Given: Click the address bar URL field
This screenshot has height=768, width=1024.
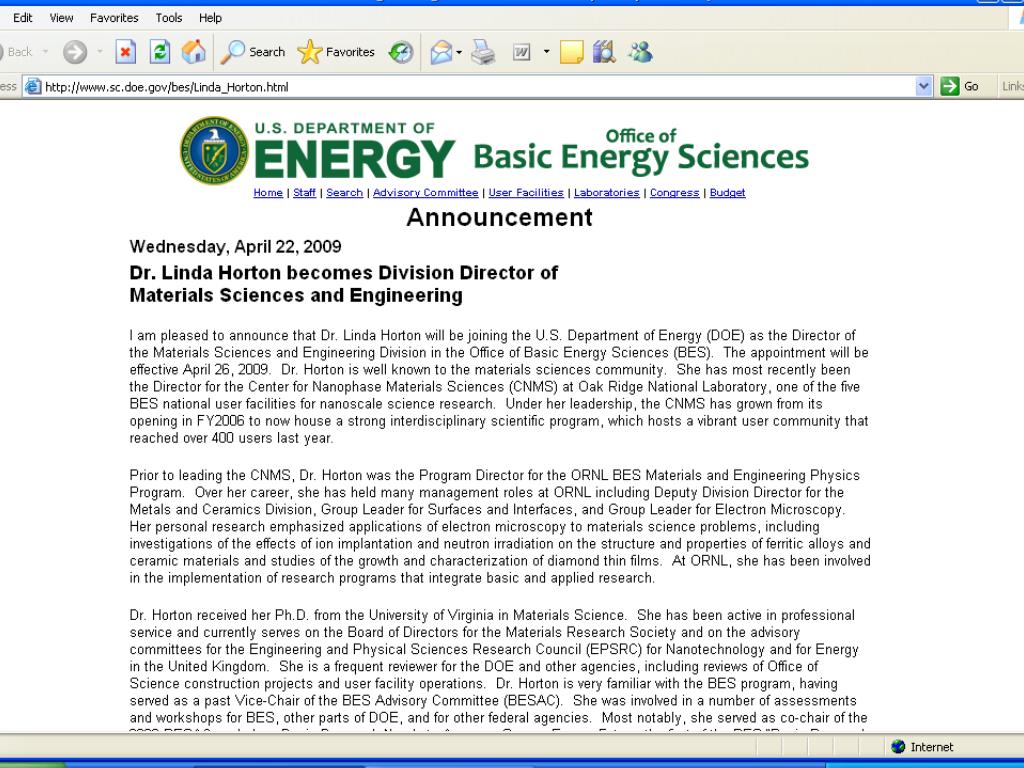Looking at the screenshot, I should click(477, 87).
